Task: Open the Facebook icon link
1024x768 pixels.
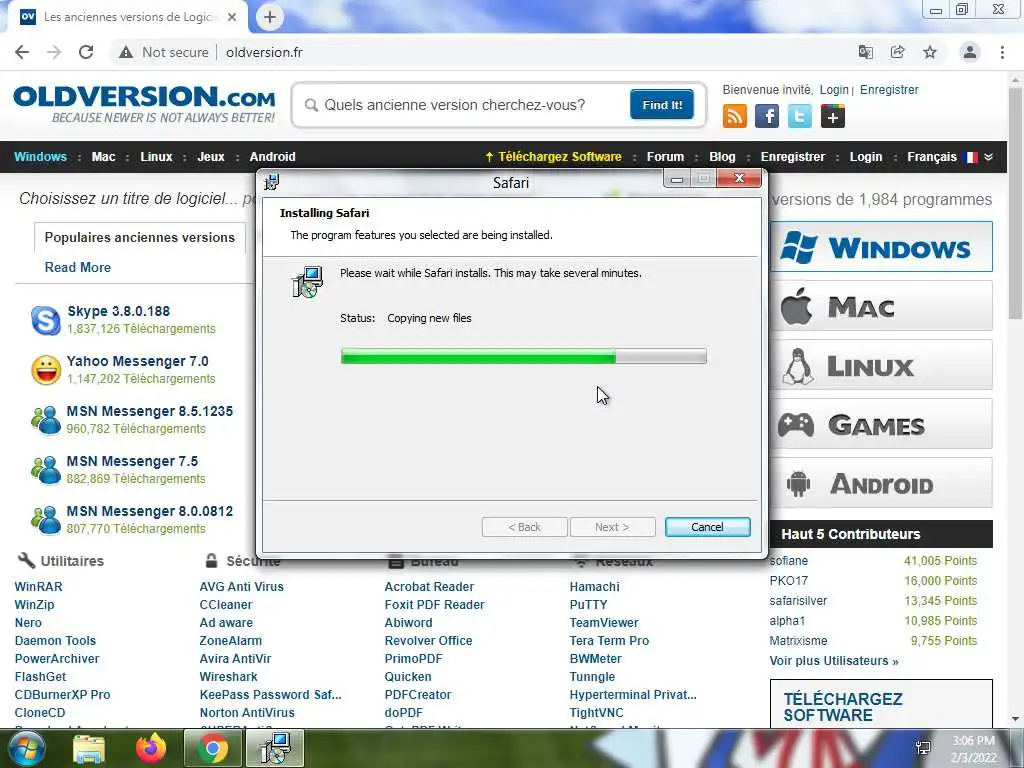Action: (x=767, y=116)
